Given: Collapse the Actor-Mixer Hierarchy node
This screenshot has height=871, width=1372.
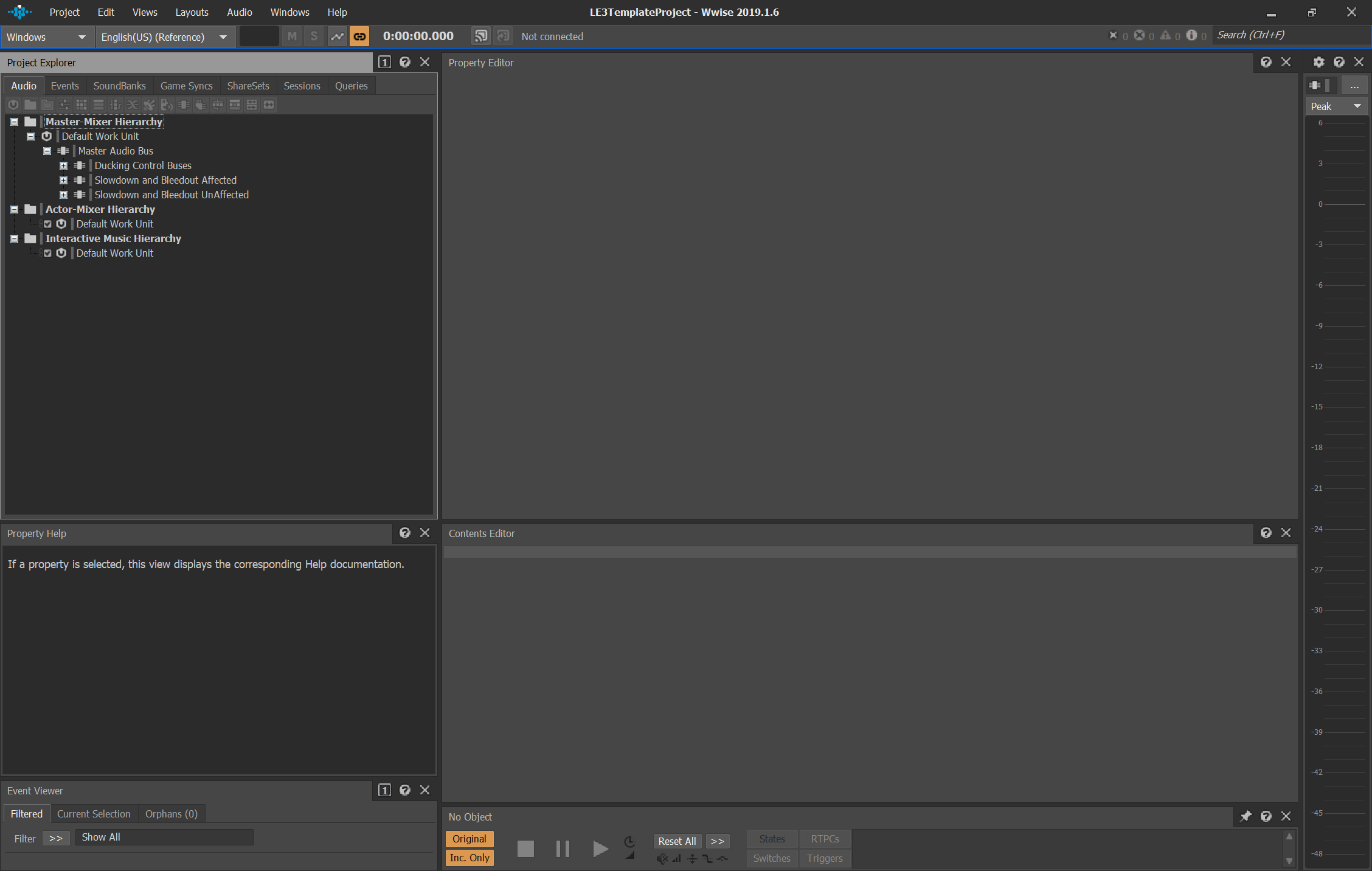Looking at the screenshot, I should (14, 209).
